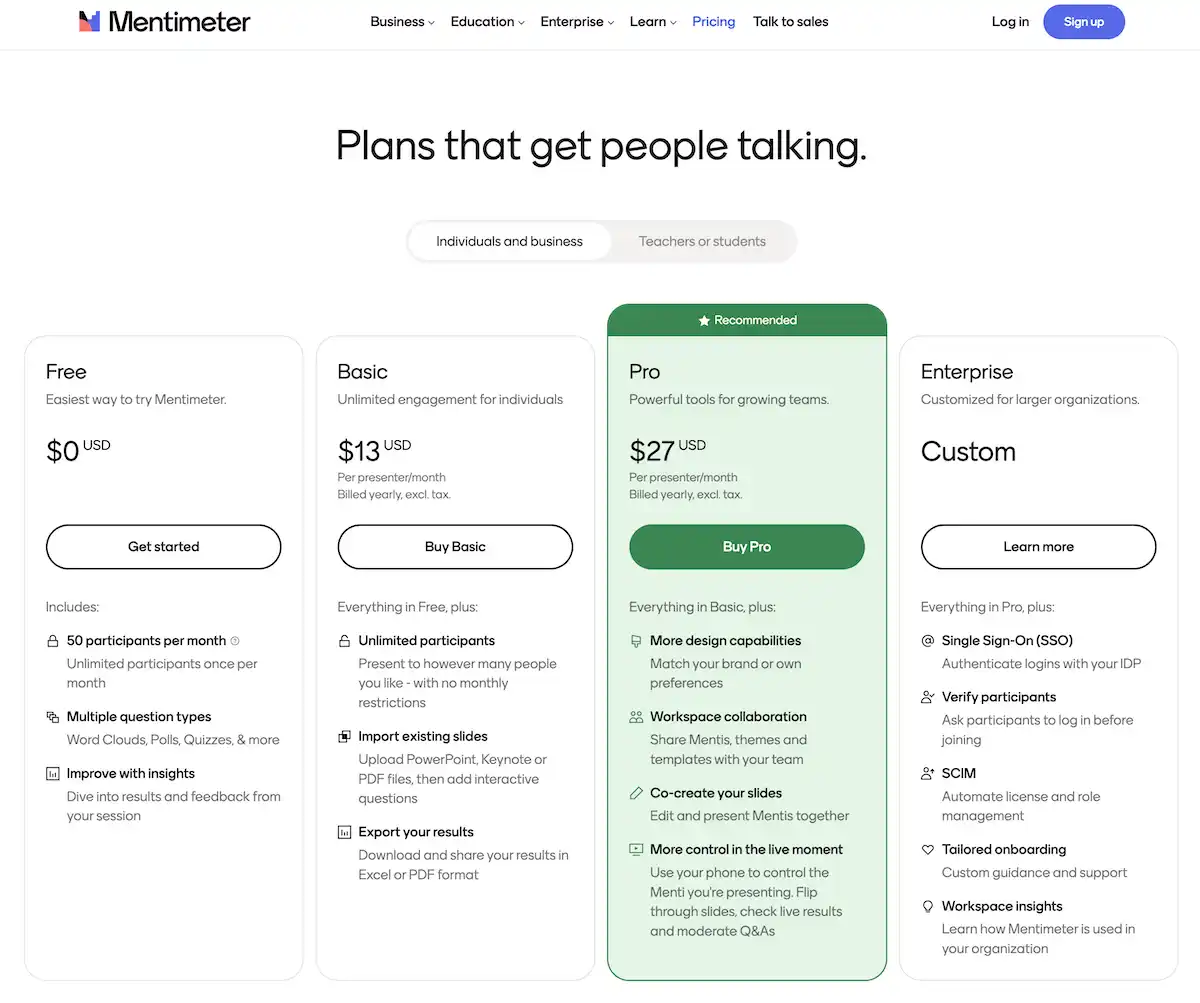Click the people icon beside Workspace collaboration
The image size is (1200, 1003).
(x=636, y=716)
